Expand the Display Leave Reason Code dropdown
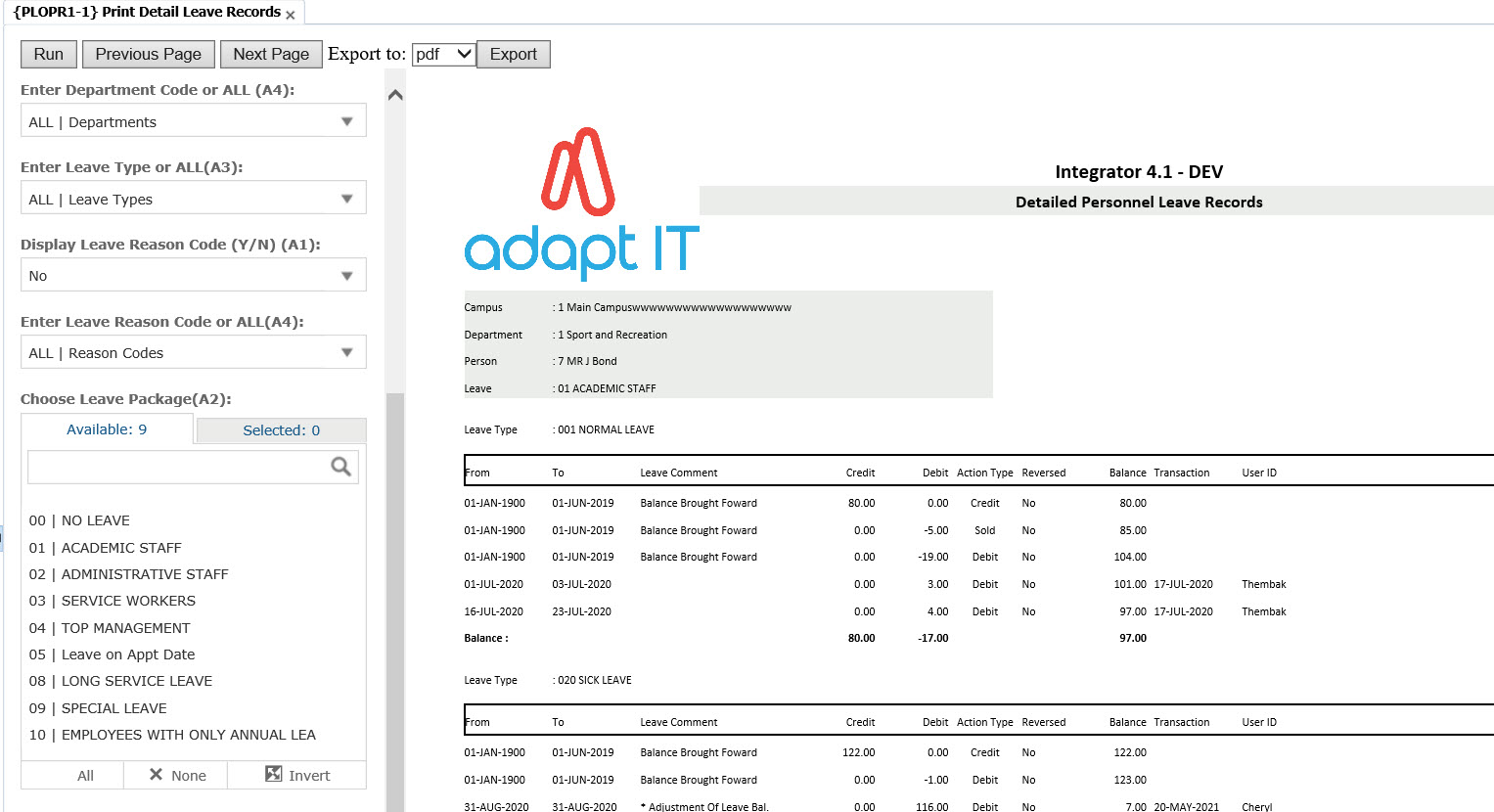Screen dimensions: 1494x812 click(193, 276)
